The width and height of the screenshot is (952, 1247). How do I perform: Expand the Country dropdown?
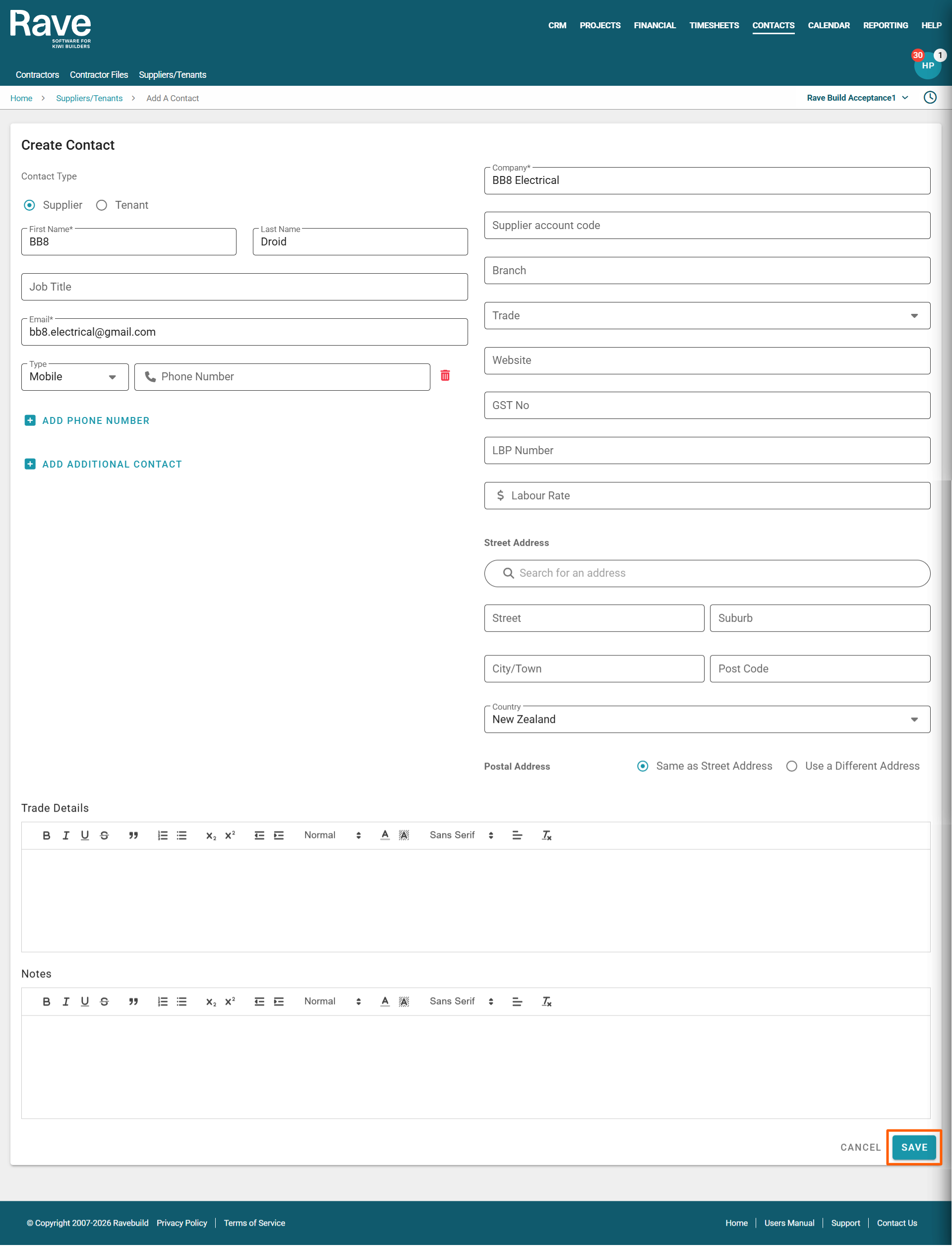[x=707, y=719]
